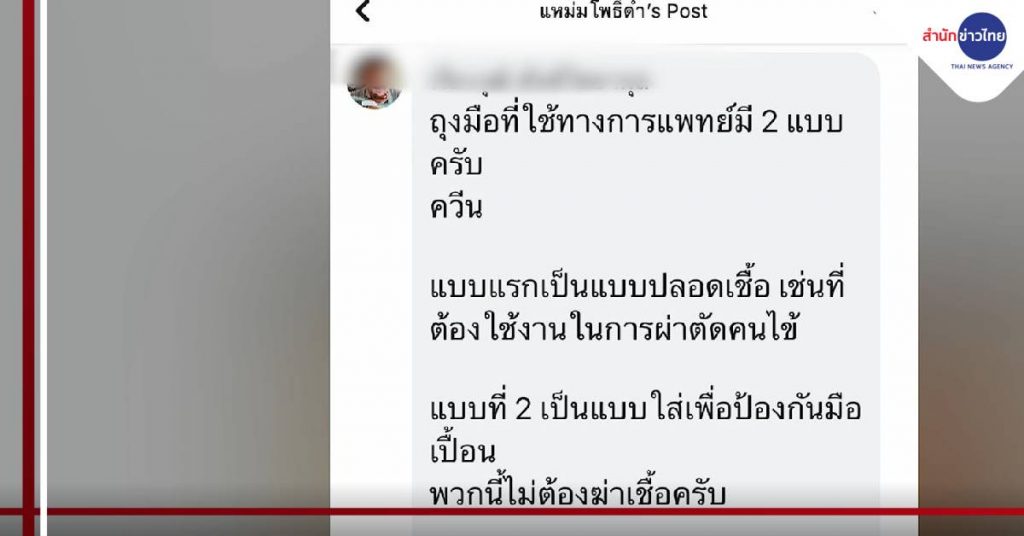This screenshot has width=1024, height=536.
Task: Click the THAI NEWS AGENCY caption text
Action: [982, 67]
